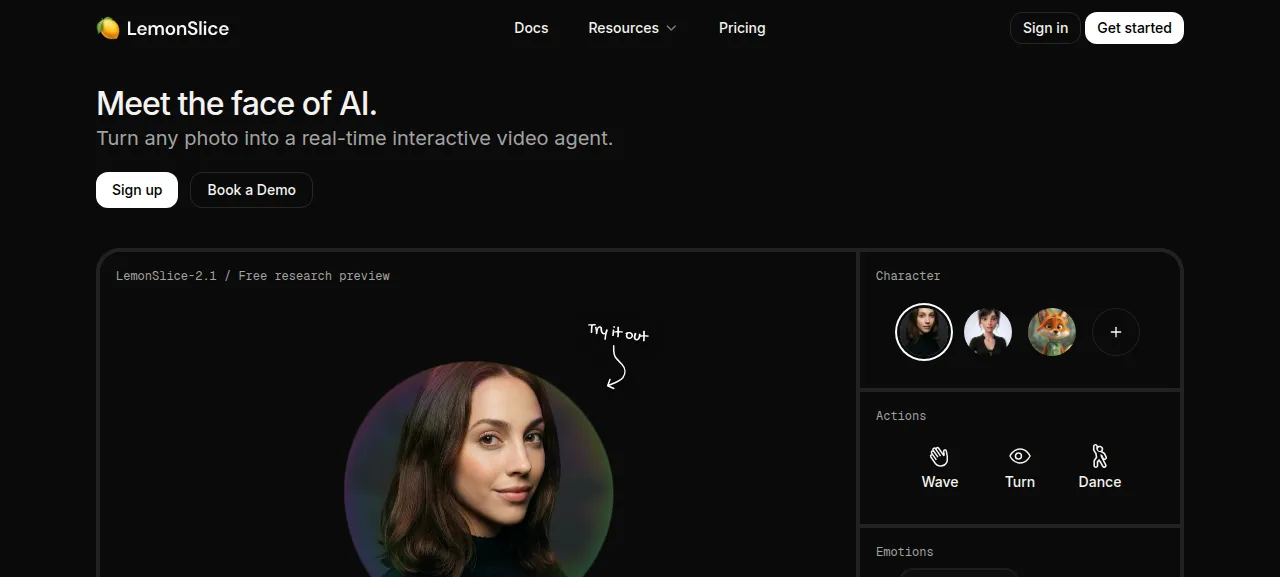The height and width of the screenshot is (577, 1280).
Task: Choose the animated girl character avatar
Action: pos(988,332)
